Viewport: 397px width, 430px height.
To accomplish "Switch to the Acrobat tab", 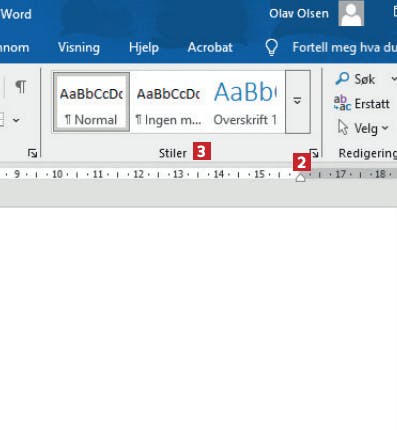I will (x=210, y=47).
